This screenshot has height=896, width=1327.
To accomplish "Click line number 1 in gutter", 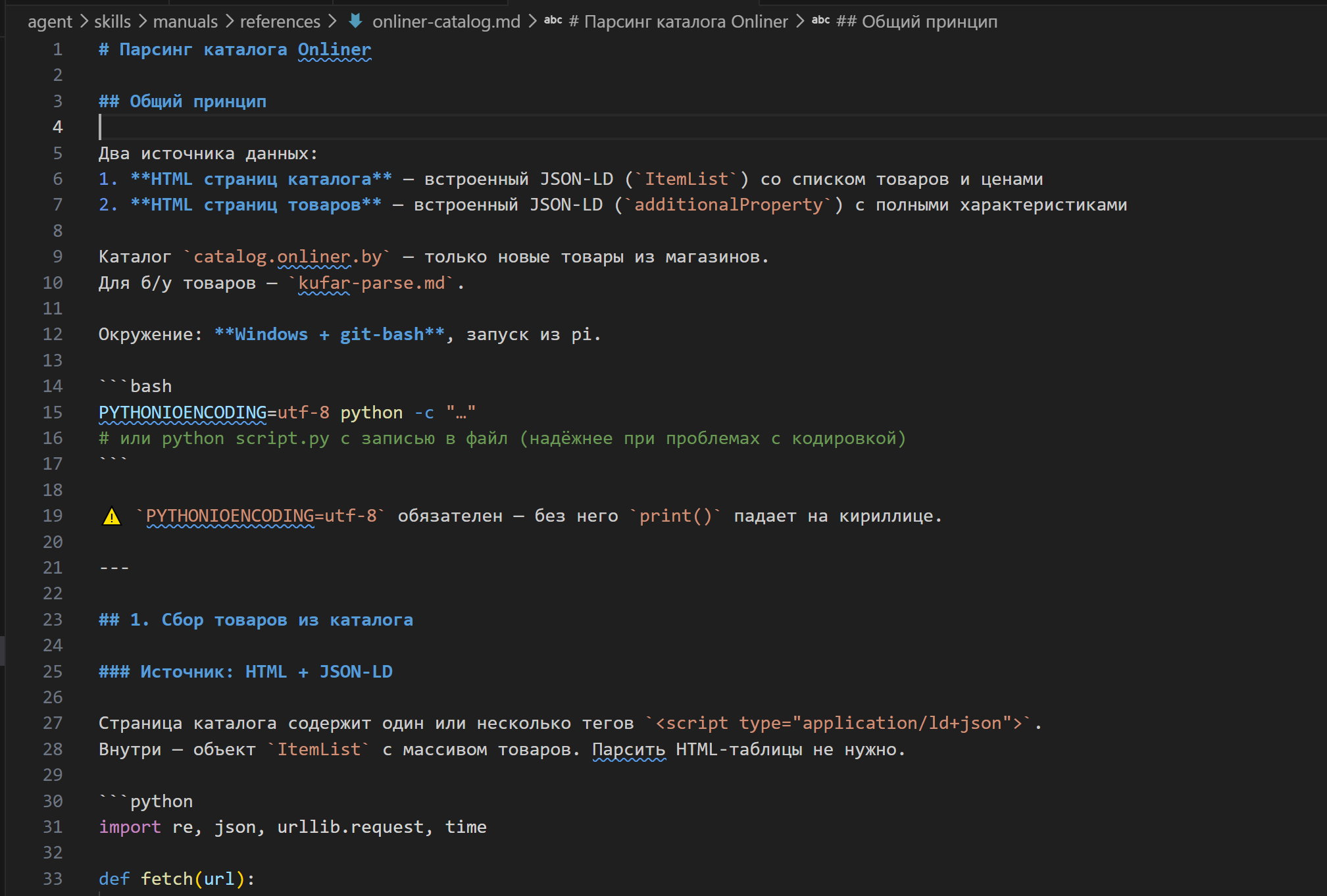I will [x=58, y=49].
